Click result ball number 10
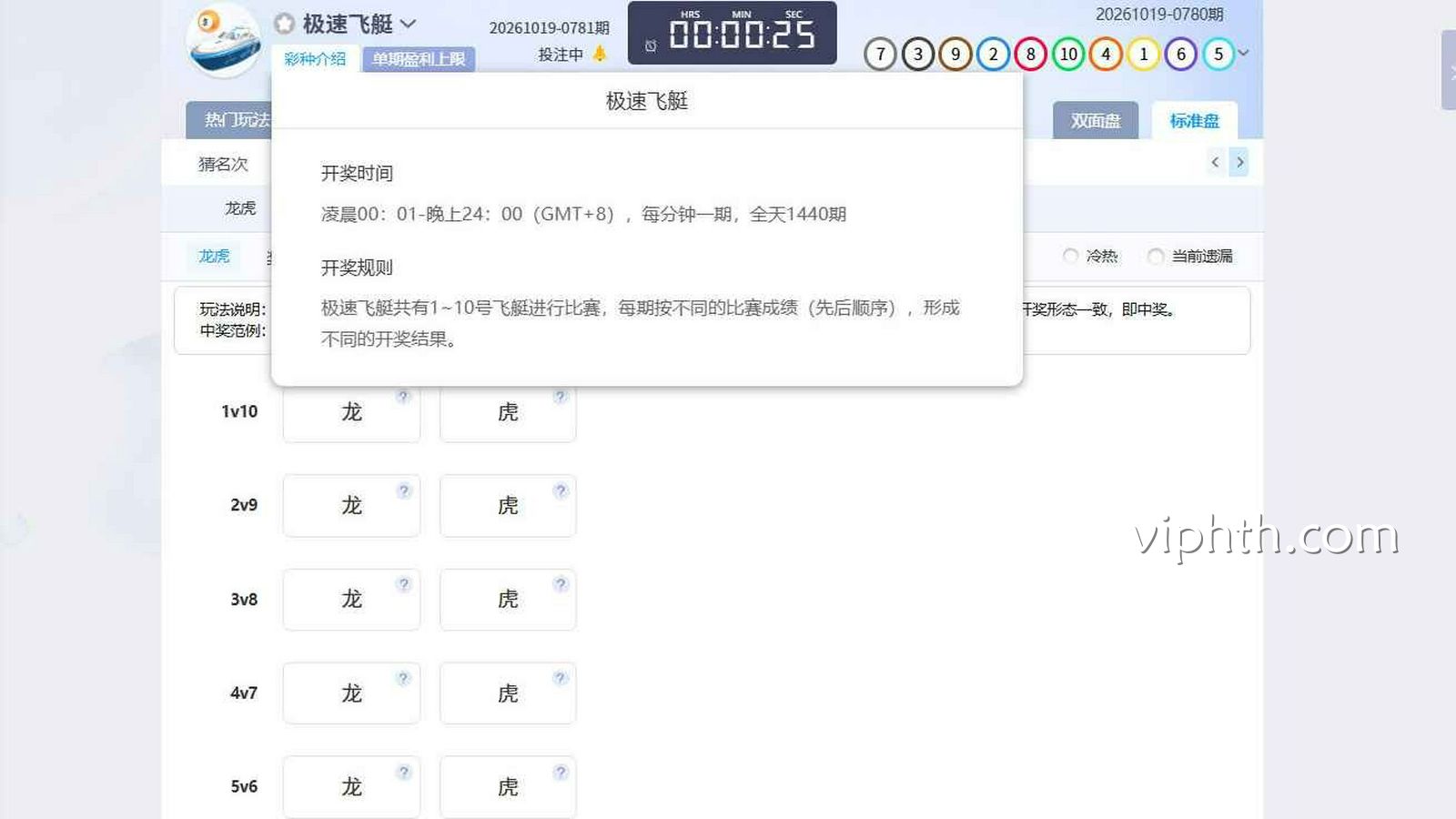Image resolution: width=1456 pixels, height=819 pixels. [x=1068, y=54]
